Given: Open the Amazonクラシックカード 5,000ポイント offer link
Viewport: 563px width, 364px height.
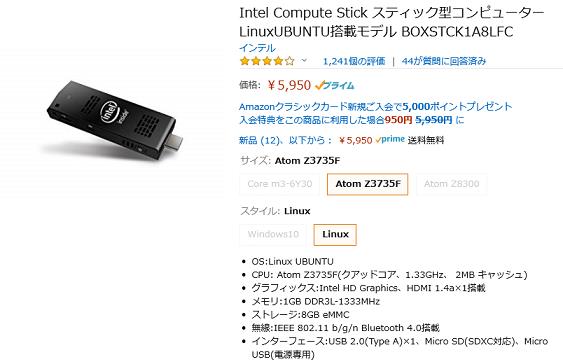Looking at the screenshot, I should coord(376,106).
